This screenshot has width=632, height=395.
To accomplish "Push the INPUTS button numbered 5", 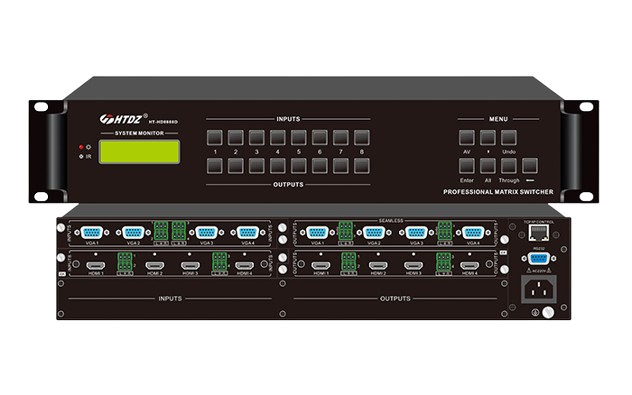I will [299, 138].
